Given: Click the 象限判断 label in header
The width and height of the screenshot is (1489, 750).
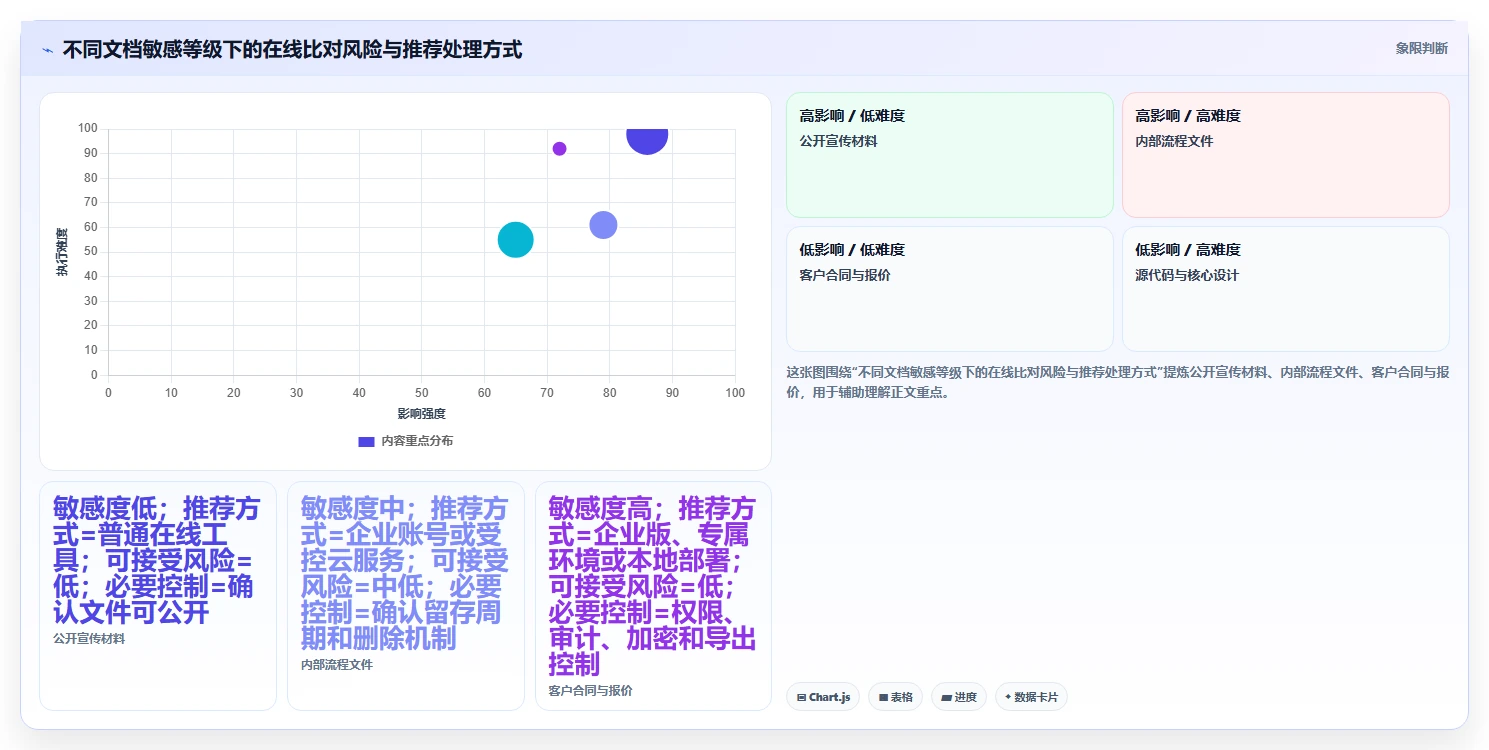Looking at the screenshot, I should (x=1421, y=48).
